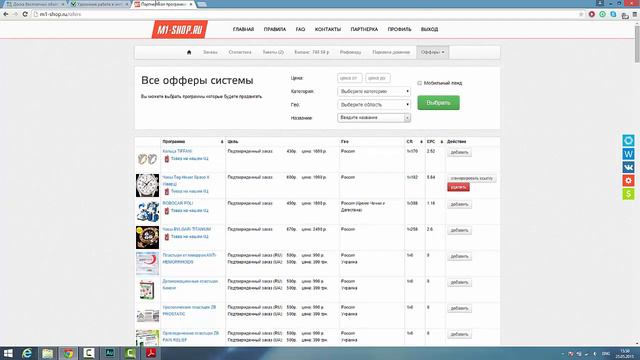Open the Chrome menu button
This screenshot has width=640, height=360.
point(635,14)
